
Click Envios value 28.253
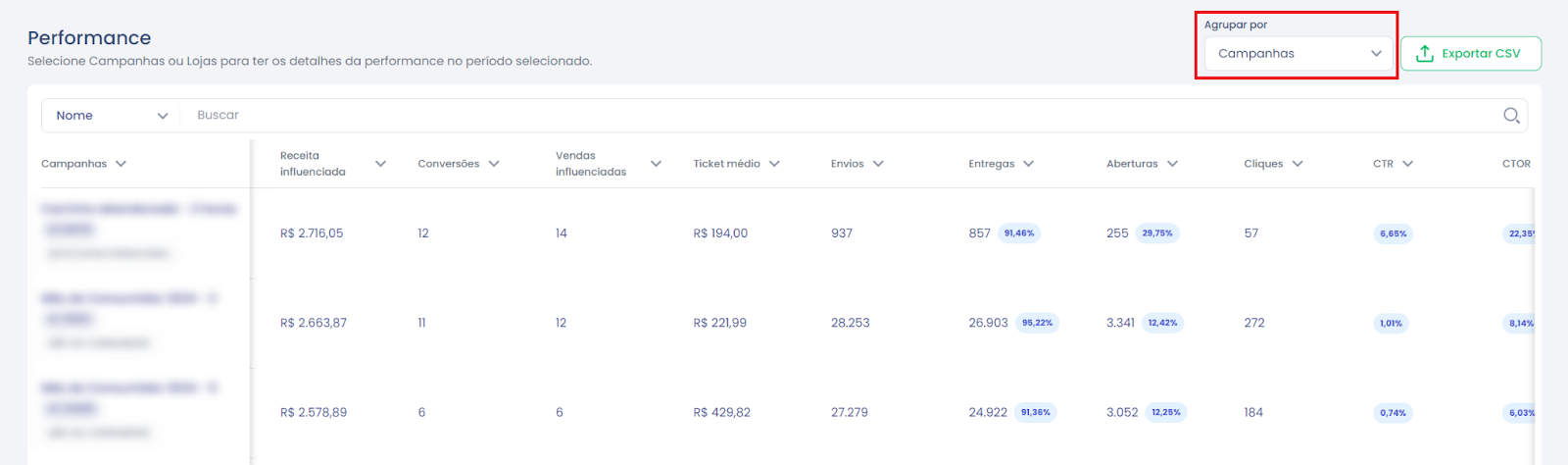coord(851,323)
